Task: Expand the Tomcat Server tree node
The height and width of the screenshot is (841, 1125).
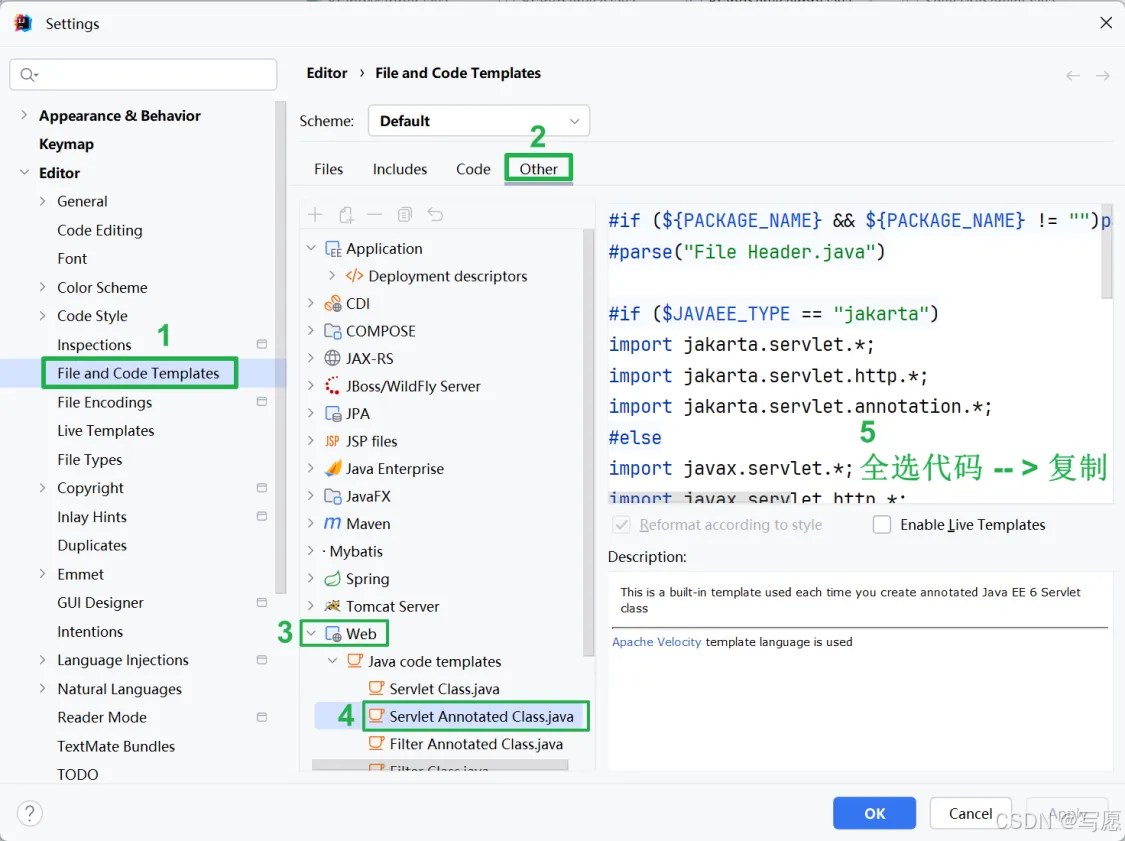Action: tap(311, 606)
